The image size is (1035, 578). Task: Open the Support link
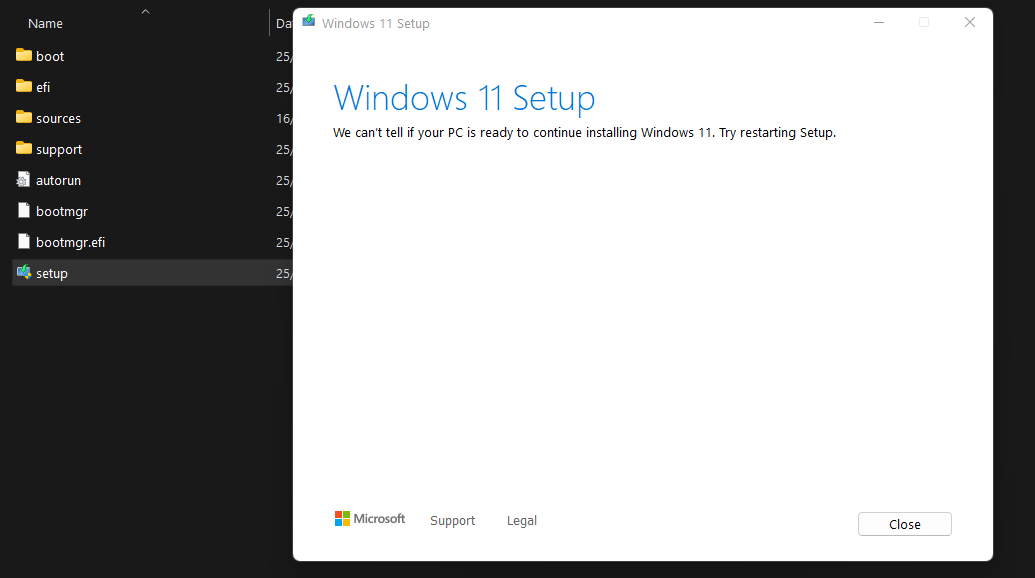coord(452,521)
